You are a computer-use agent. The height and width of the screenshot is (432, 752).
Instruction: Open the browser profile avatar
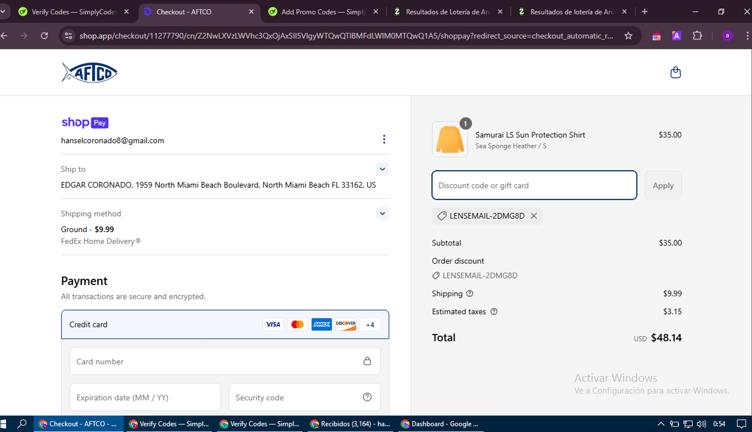[x=727, y=35]
